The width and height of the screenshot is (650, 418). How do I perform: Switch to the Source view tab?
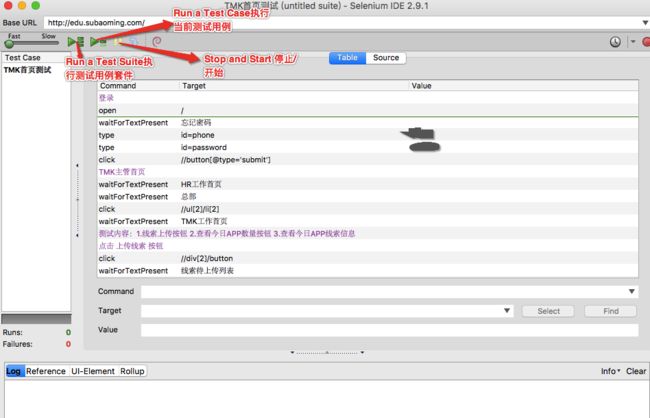386,58
